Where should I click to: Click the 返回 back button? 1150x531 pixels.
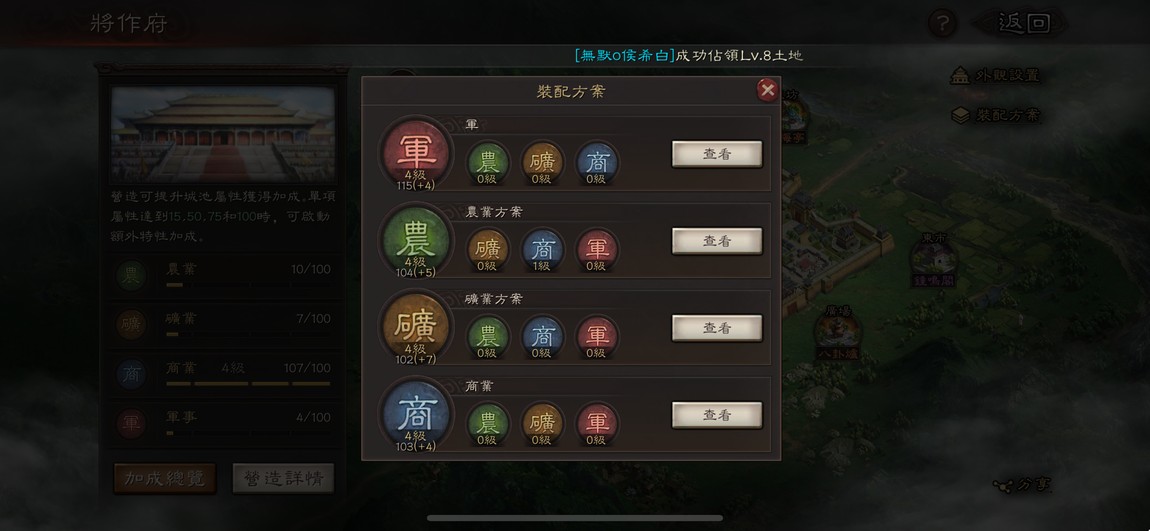(1022, 23)
